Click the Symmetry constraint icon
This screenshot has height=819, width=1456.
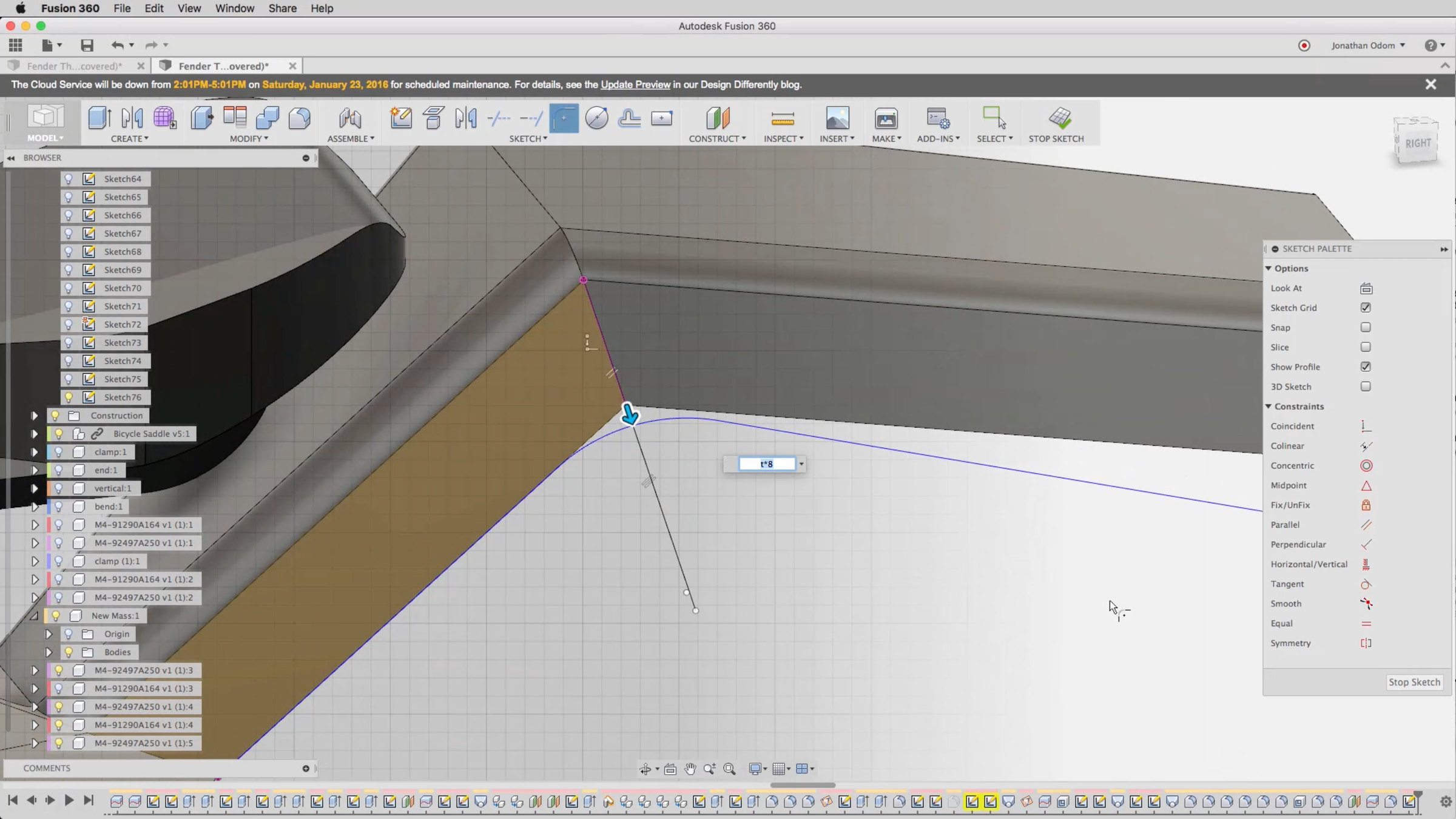[x=1366, y=643]
